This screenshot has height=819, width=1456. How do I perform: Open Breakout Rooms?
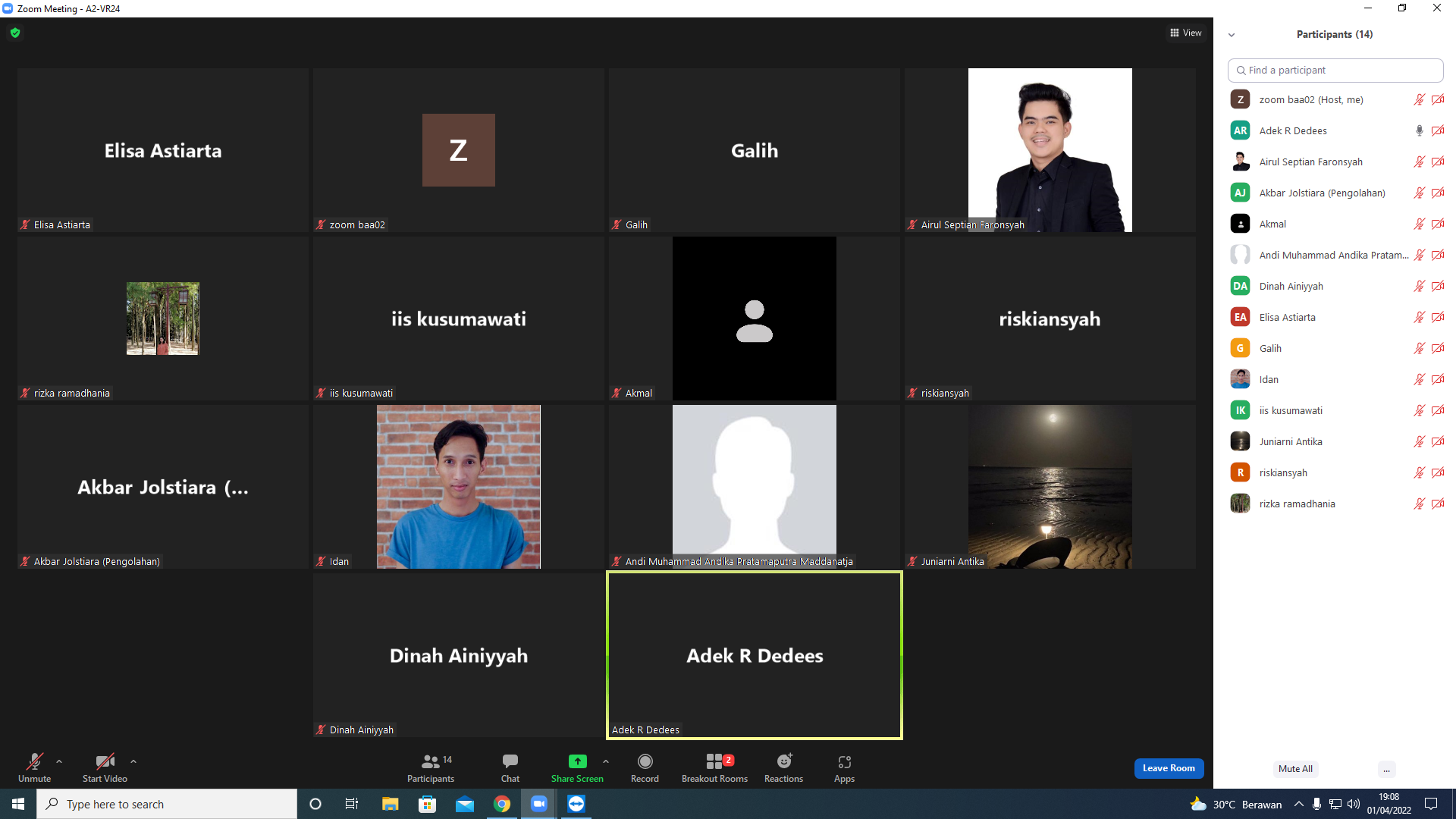714,767
